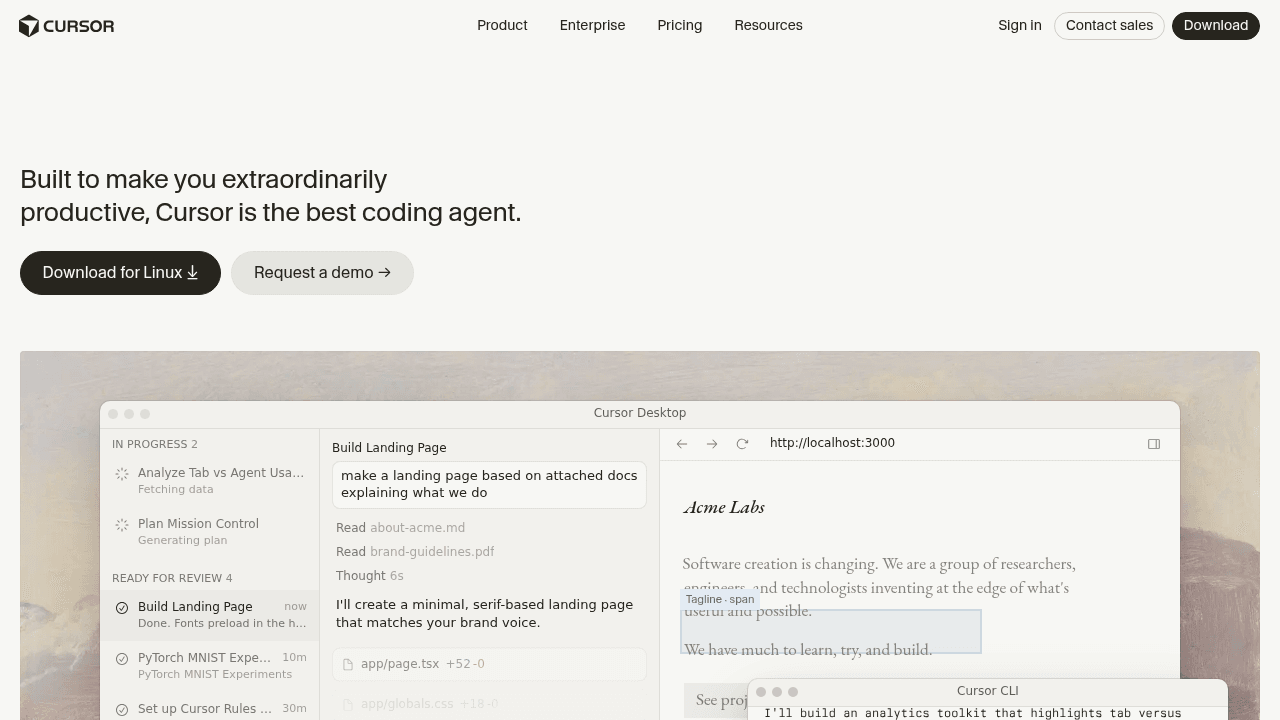Click Request a demo button
The width and height of the screenshot is (1280, 720).
click(322, 273)
